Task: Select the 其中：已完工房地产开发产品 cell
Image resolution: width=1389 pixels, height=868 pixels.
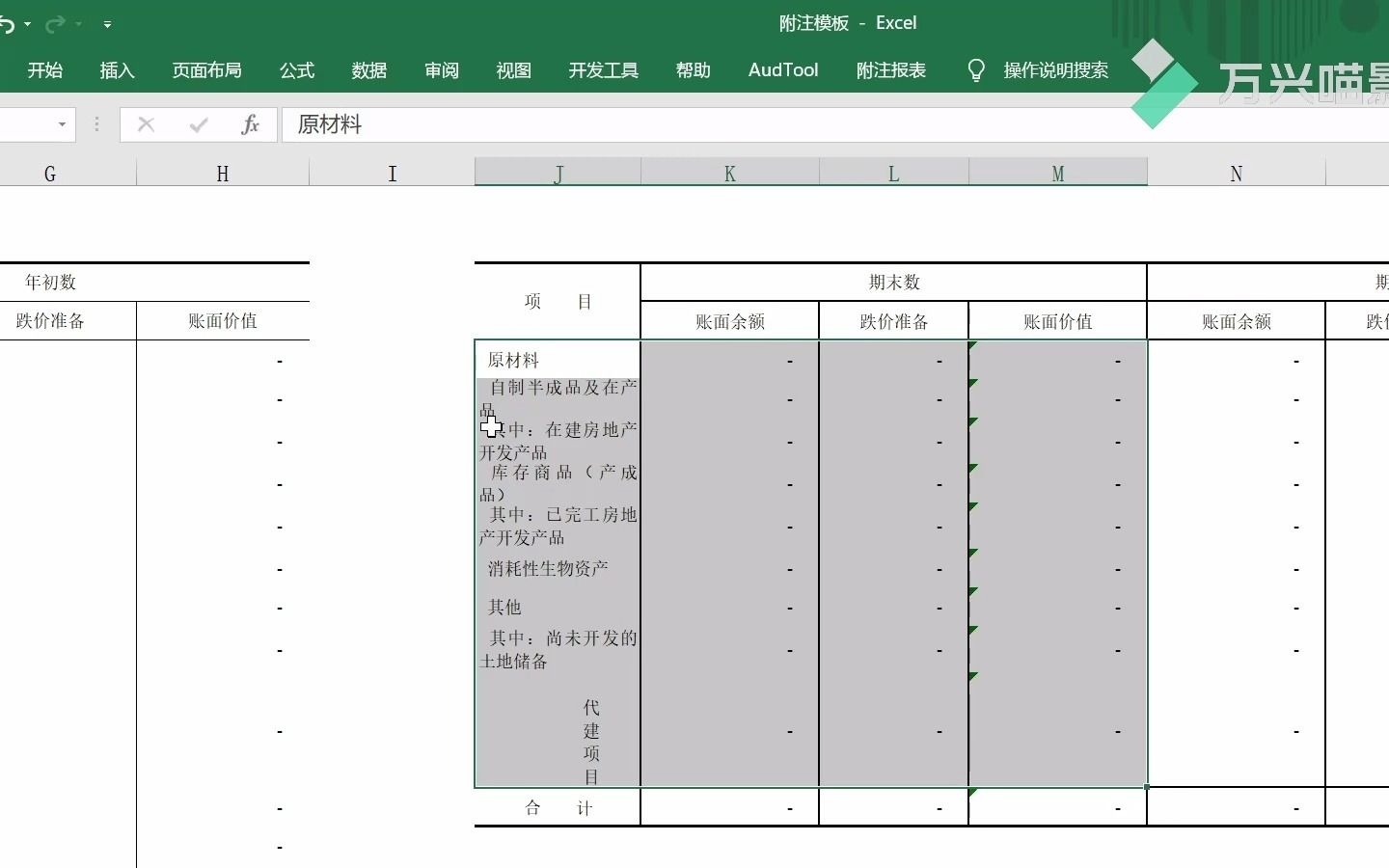Action: pyautogui.click(x=558, y=526)
